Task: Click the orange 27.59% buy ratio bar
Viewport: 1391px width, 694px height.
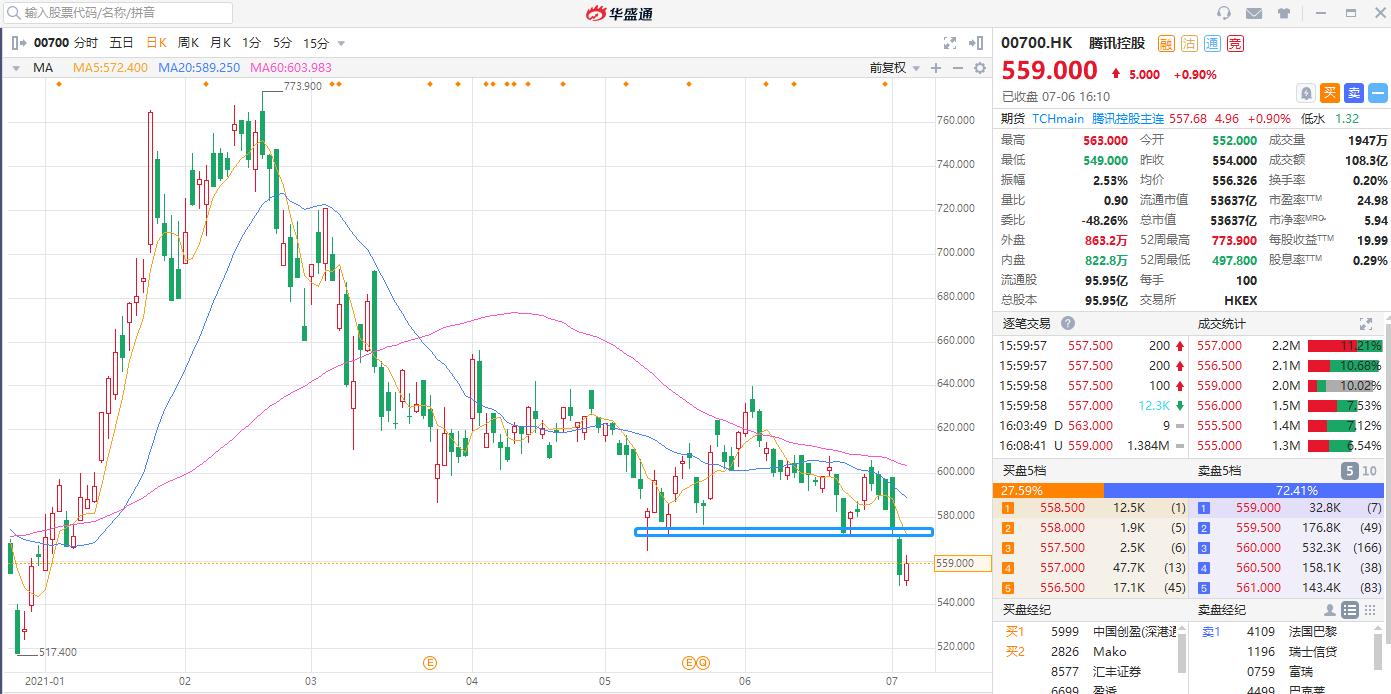Action: [x=1048, y=490]
